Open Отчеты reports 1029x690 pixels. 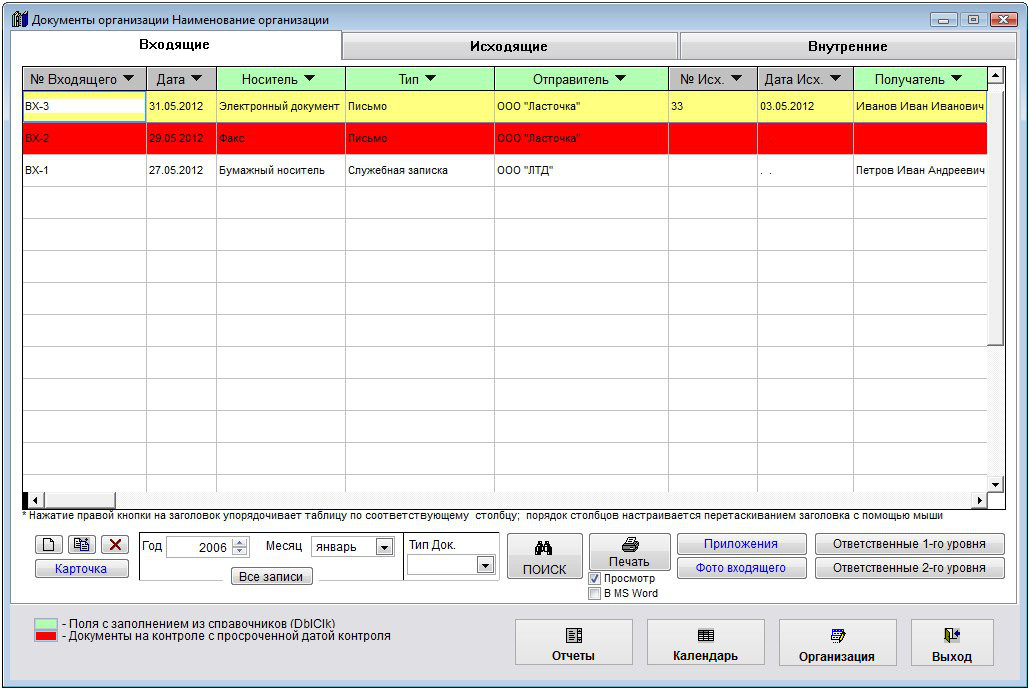[574, 643]
